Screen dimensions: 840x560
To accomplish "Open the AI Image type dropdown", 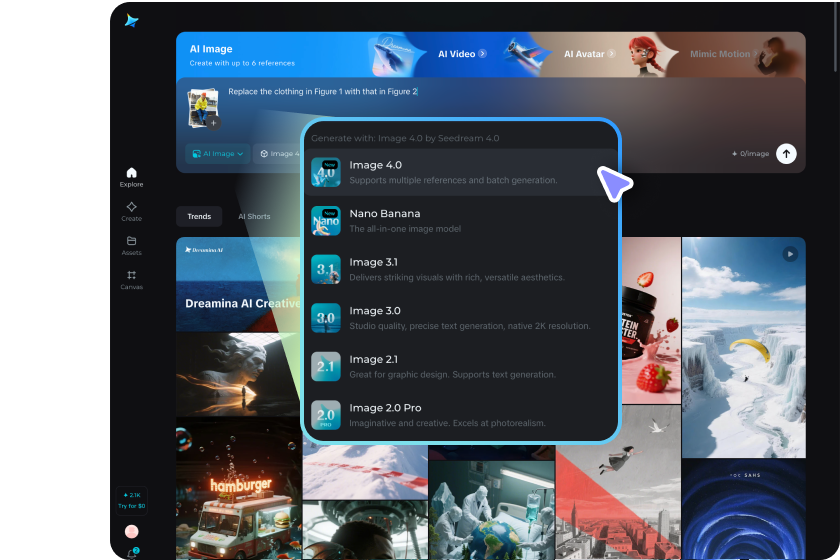I will tap(218, 154).
